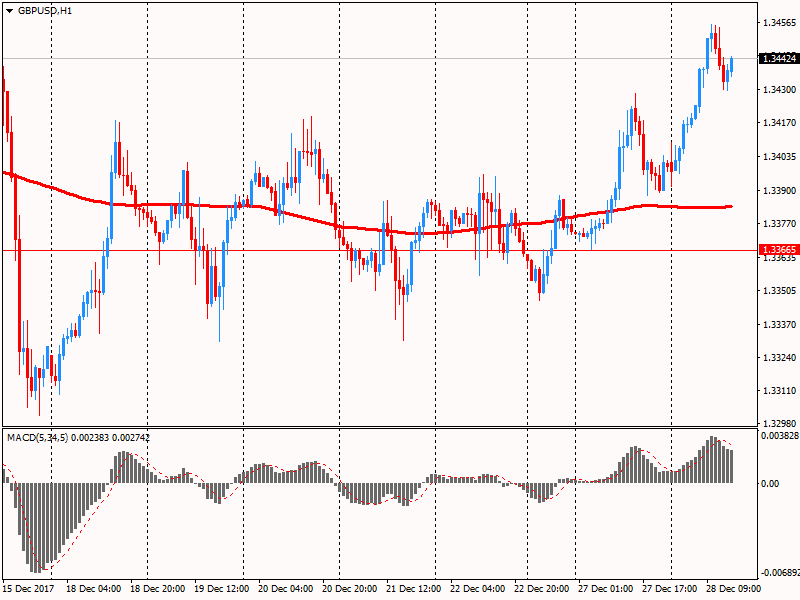The width and height of the screenshot is (800, 600).
Task: Select the 1.32980 price scale value
Action: point(777,424)
